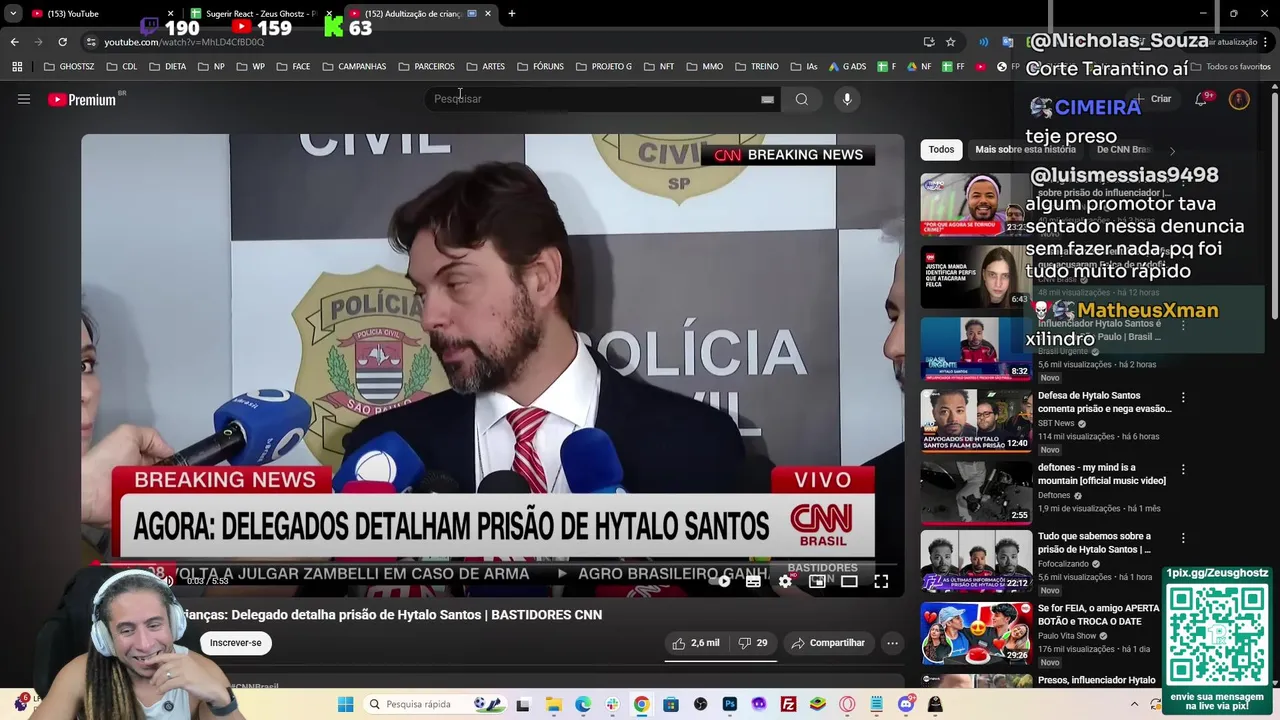Open the browser apps grid icon
1280x720 pixels.
17,67
